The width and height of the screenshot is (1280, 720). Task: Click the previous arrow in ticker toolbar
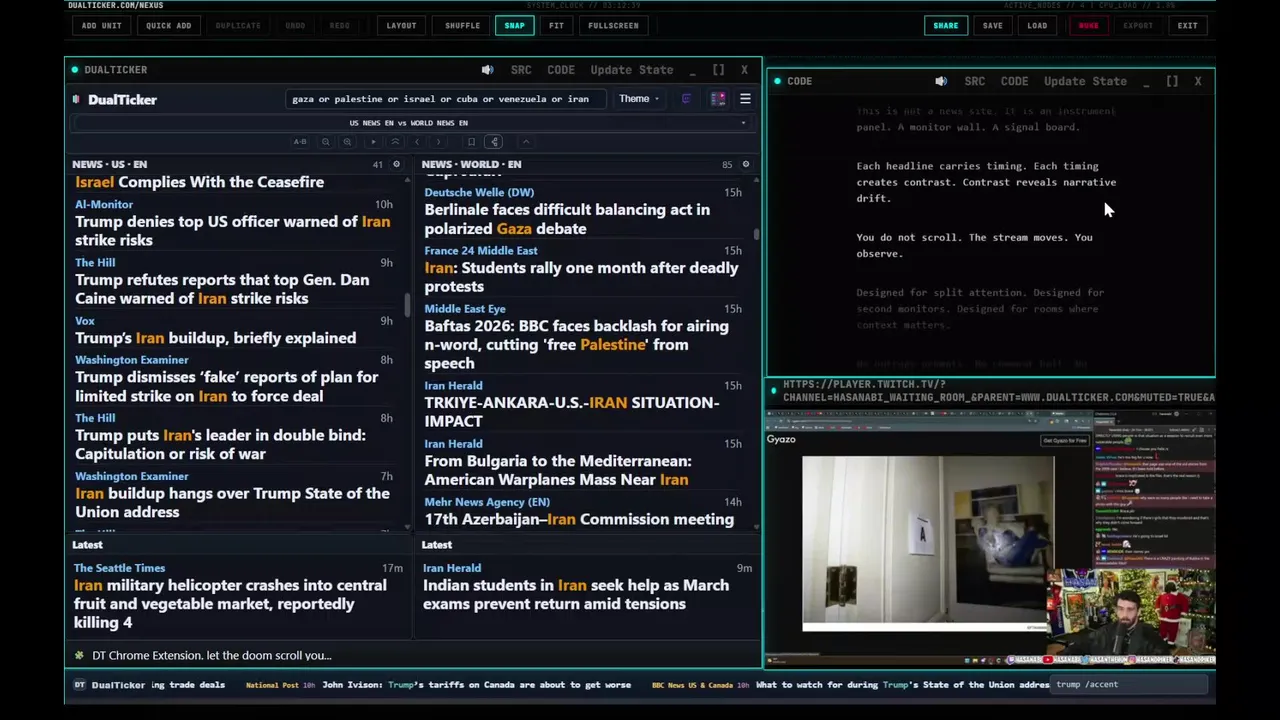pyautogui.click(x=417, y=142)
